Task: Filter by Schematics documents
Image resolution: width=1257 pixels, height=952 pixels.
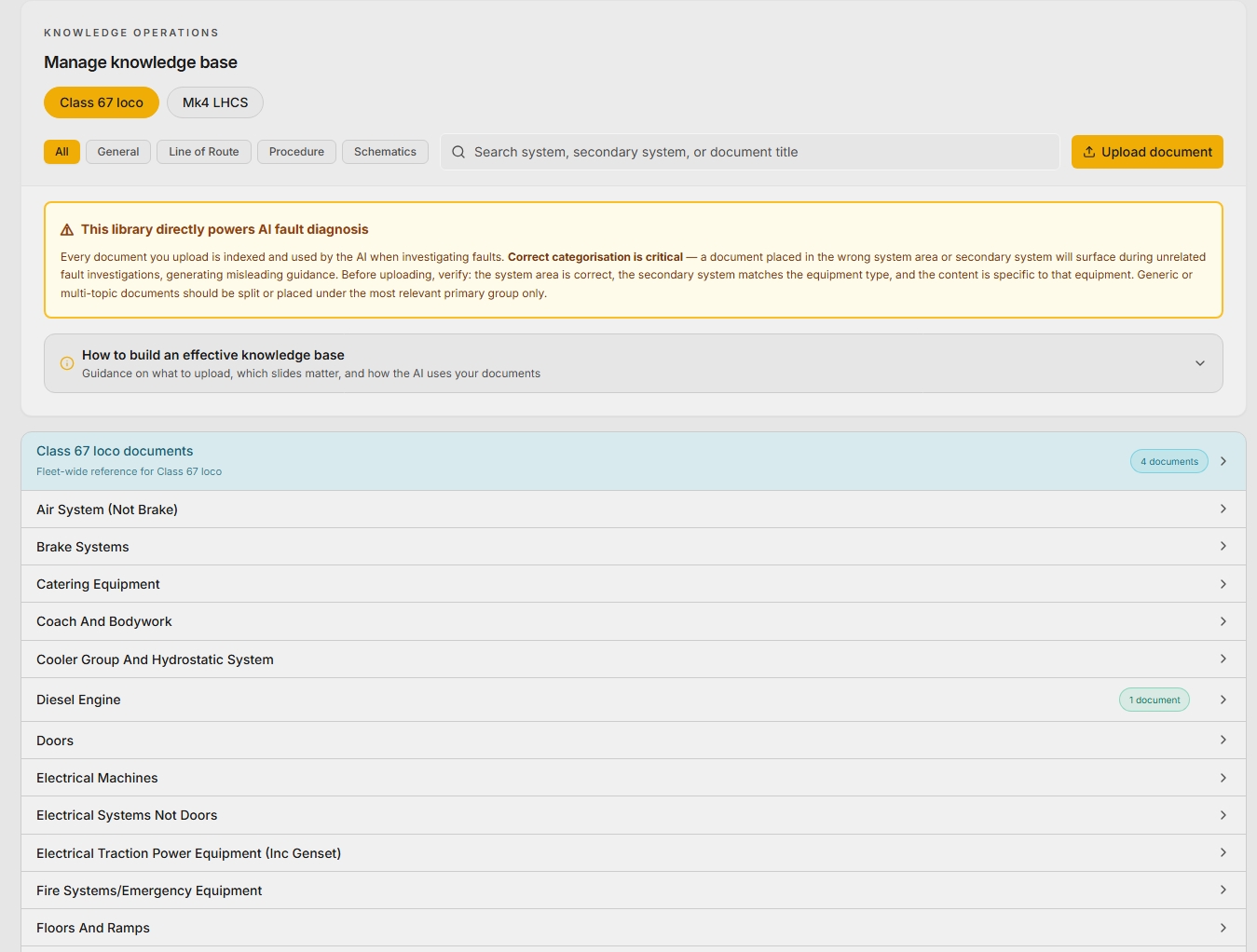Action: tap(385, 152)
